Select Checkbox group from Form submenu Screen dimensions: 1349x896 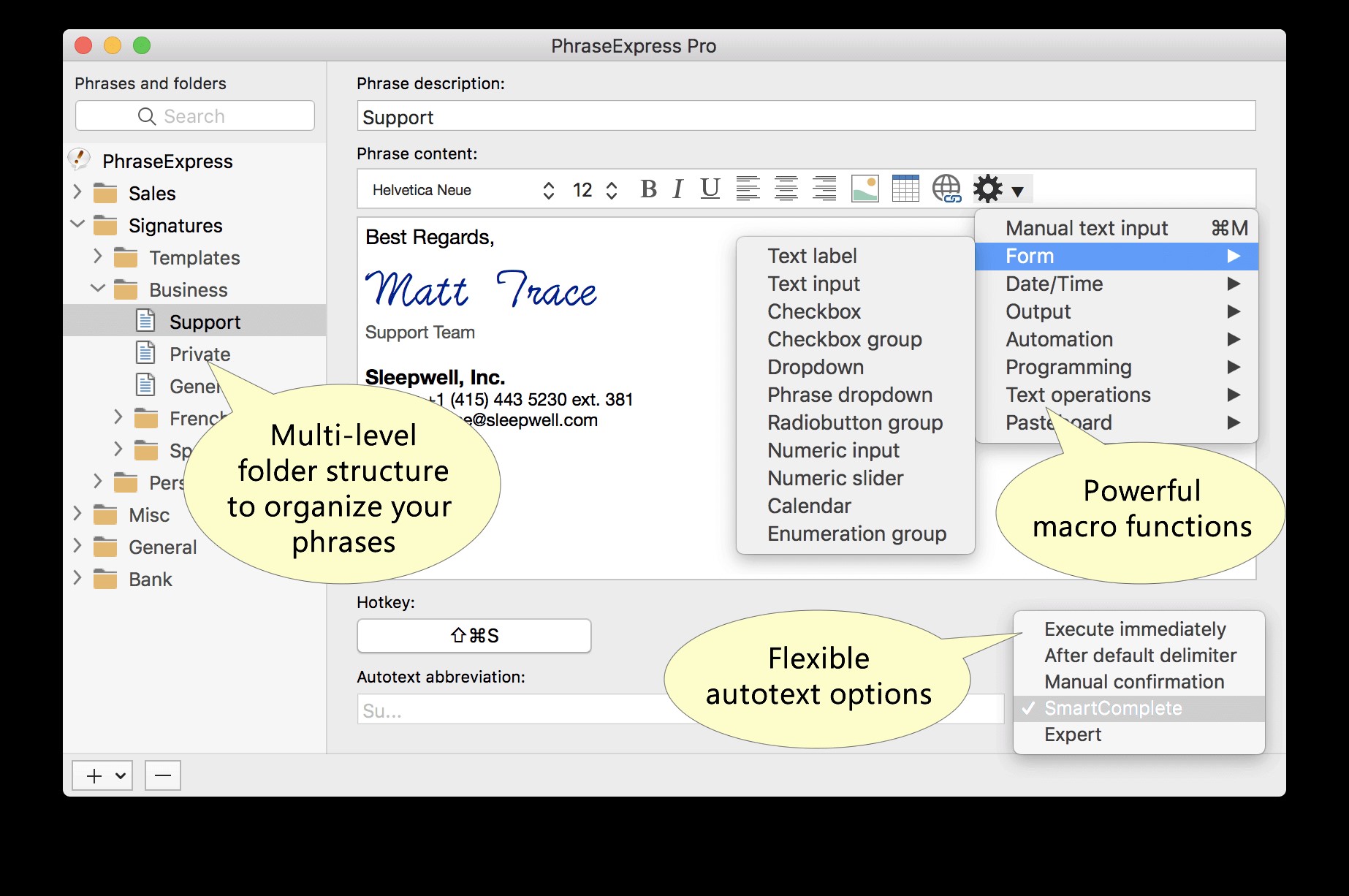point(844,339)
